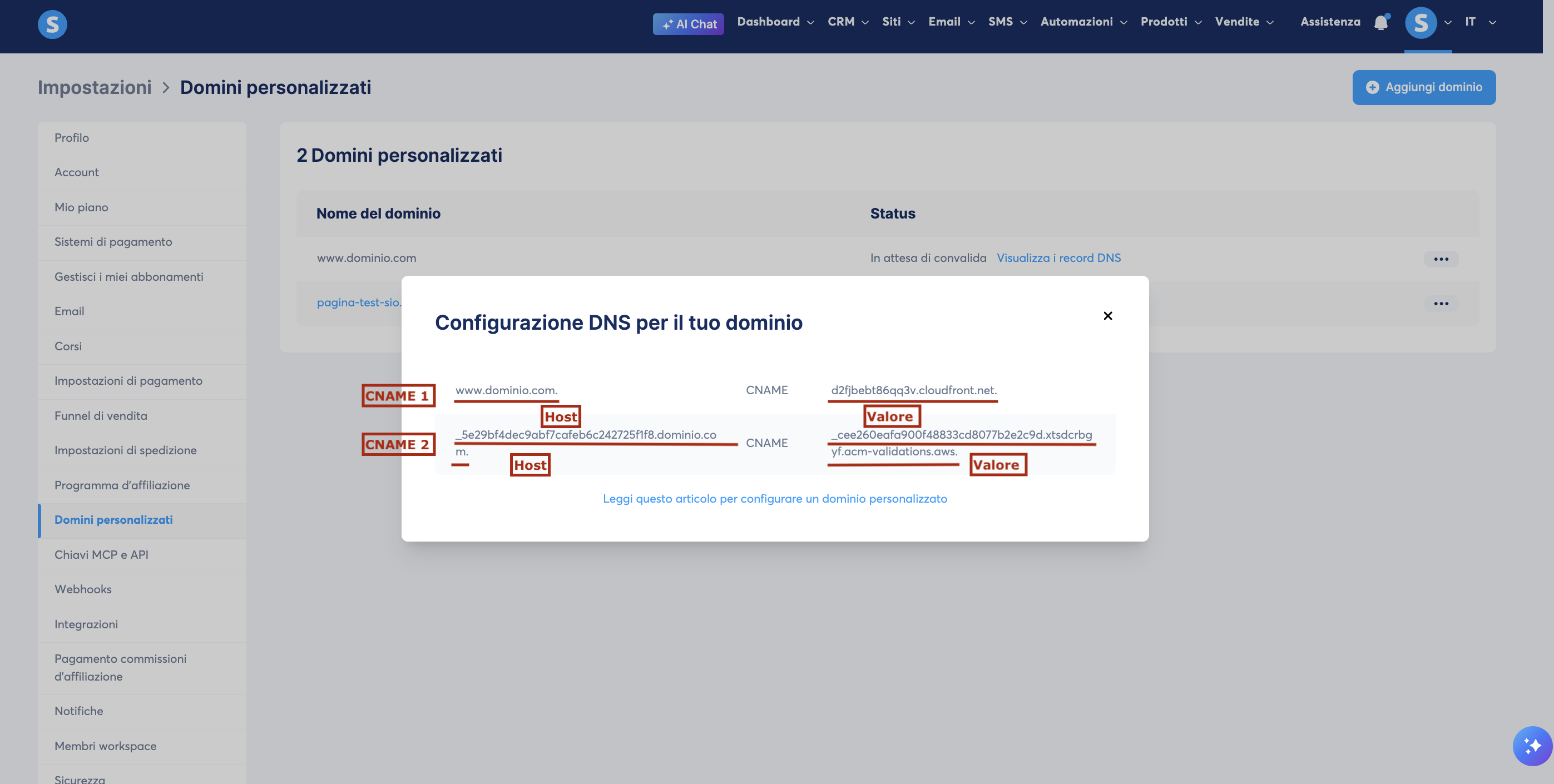Open the article link for custom domain setup
Image resolution: width=1554 pixels, height=784 pixels.
pos(775,499)
